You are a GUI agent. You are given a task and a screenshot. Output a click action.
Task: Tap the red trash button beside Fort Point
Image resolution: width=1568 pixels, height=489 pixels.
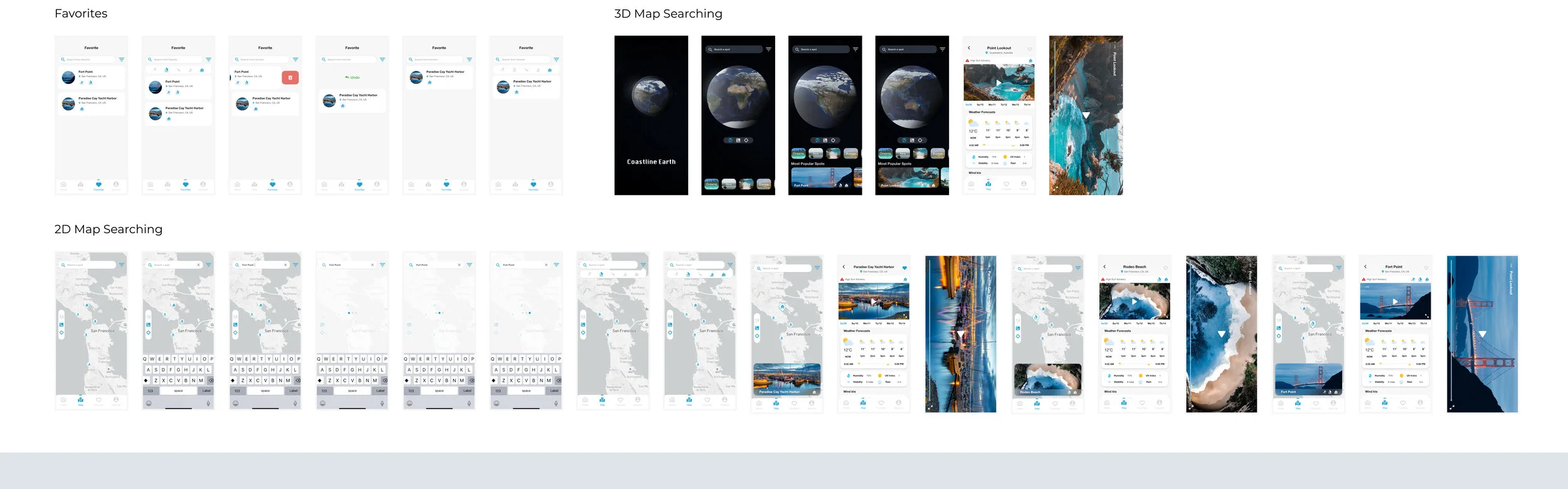(290, 77)
